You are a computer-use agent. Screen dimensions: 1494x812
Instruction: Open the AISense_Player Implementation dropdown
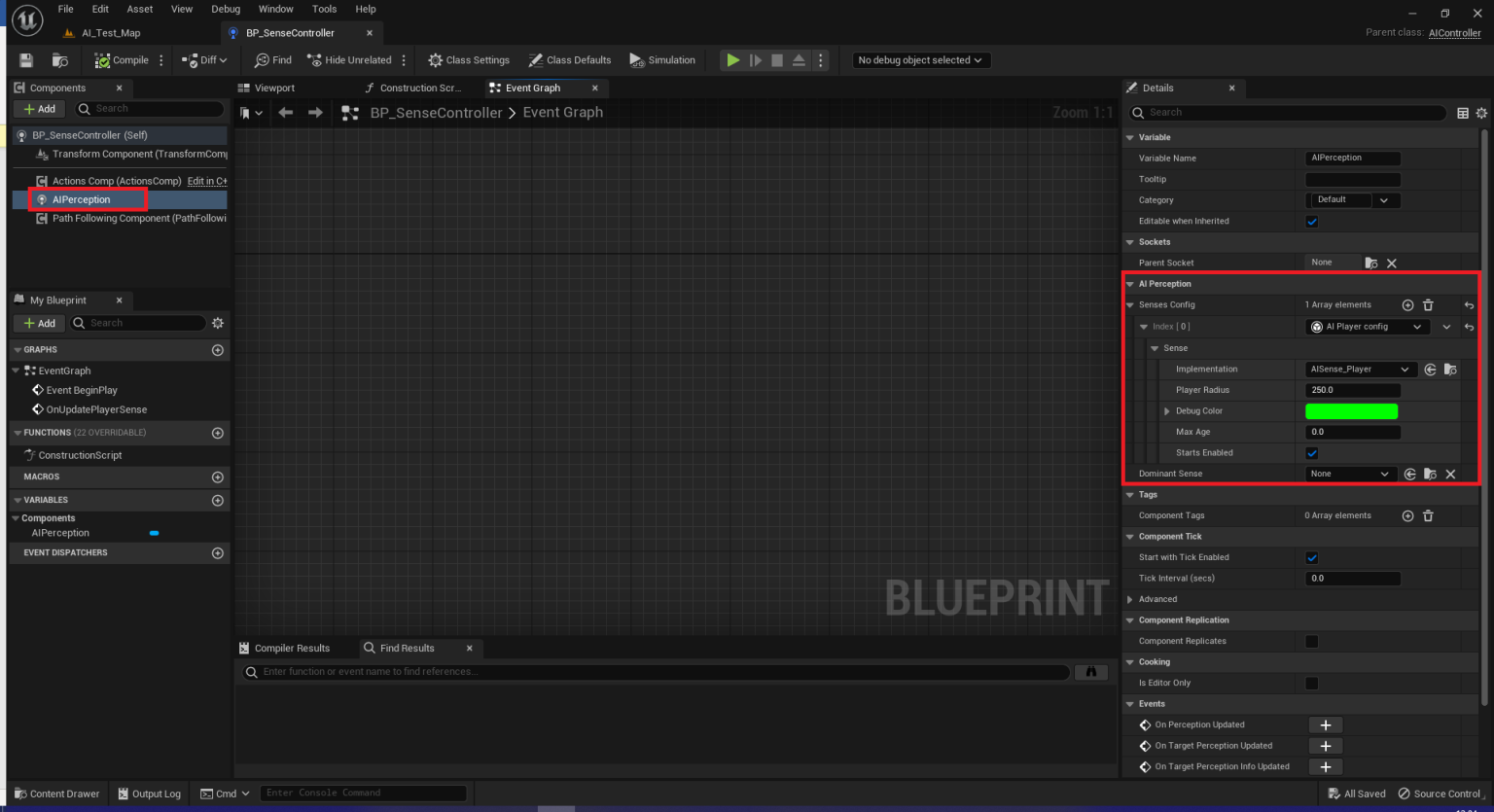(x=1359, y=369)
